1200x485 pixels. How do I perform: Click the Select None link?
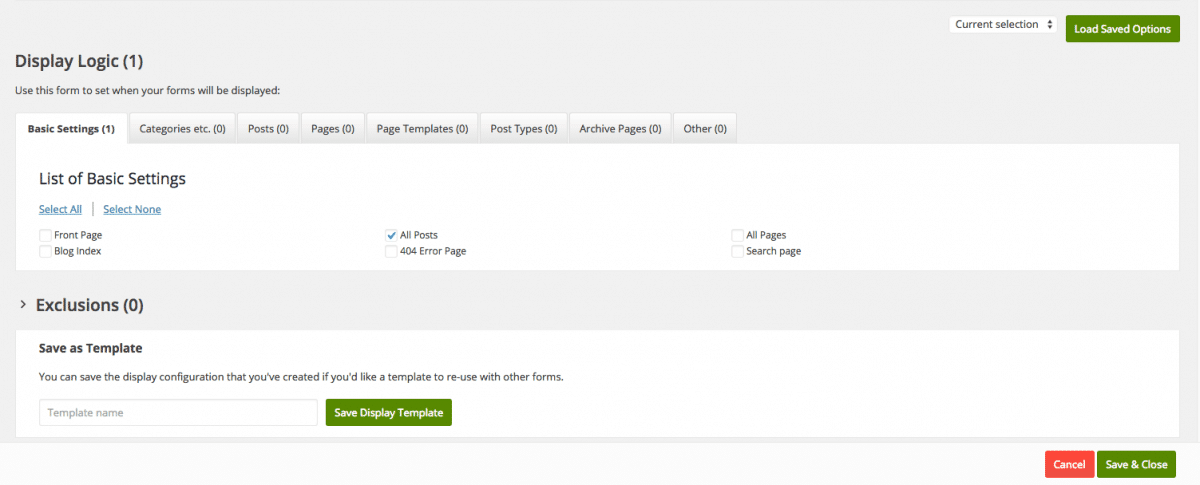click(x=132, y=209)
